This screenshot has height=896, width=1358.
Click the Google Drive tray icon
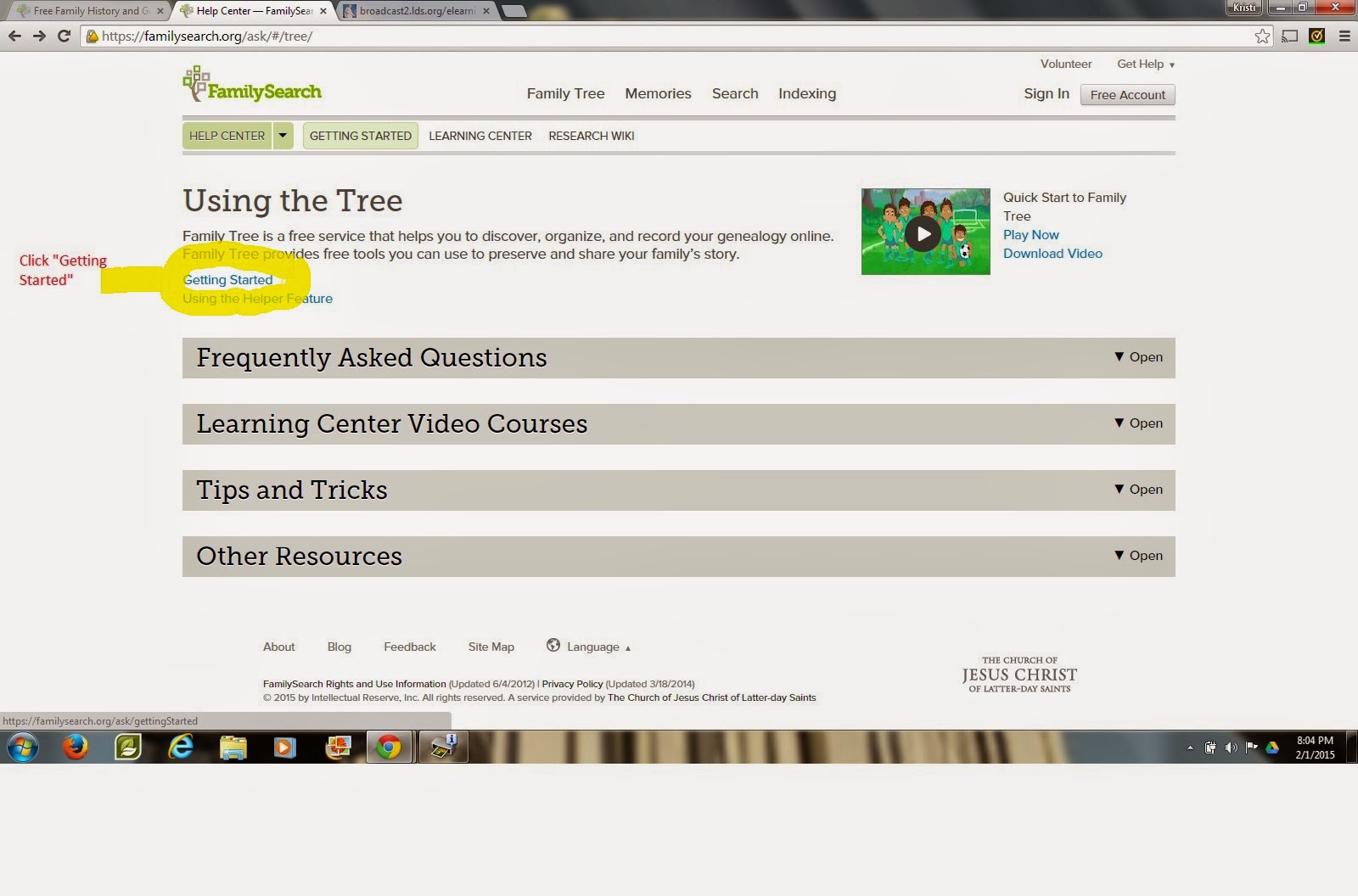coord(1272,748)
